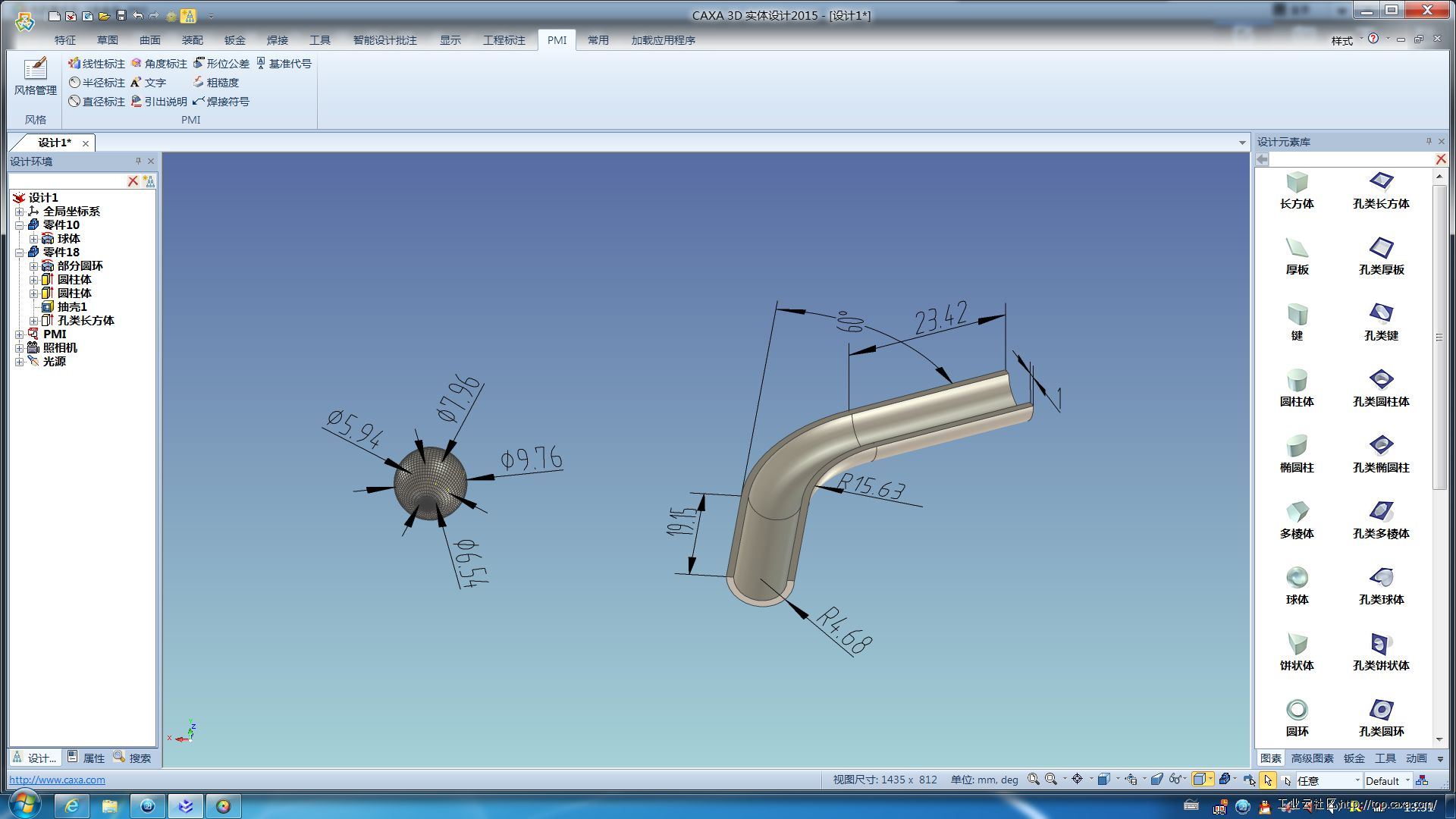Open the 样式 style menu
Viewport: 1456px width, 819px height.
pos(1342,40)
